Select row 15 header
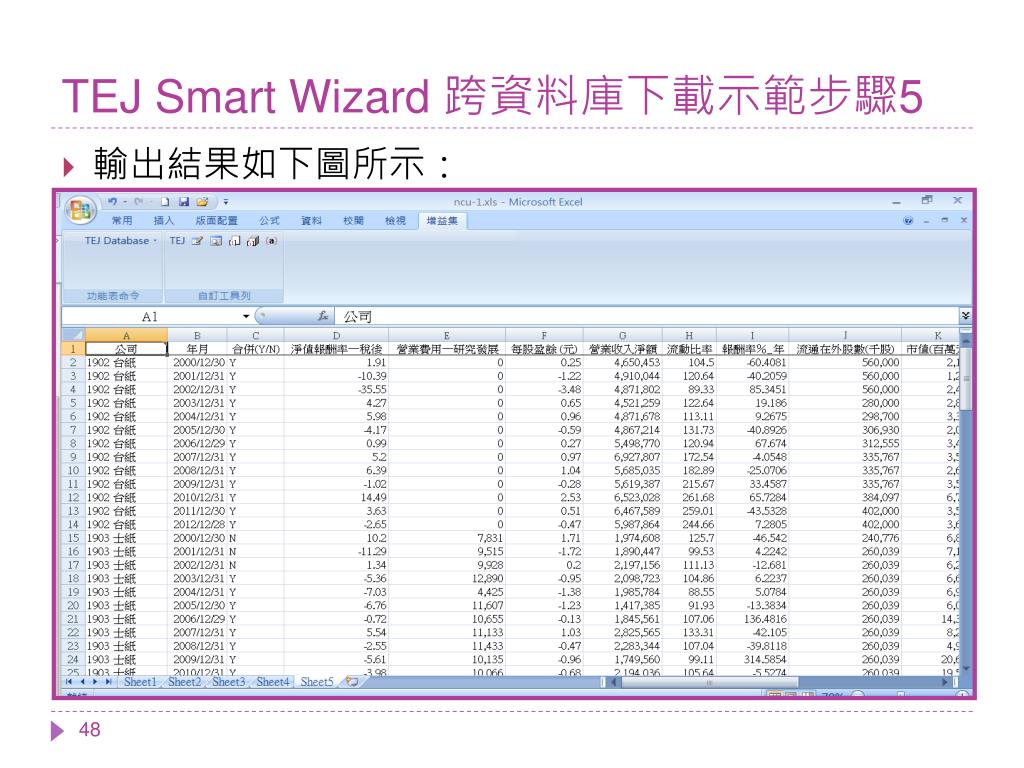This screenshot has width=1024, height=768. point(73,538)
